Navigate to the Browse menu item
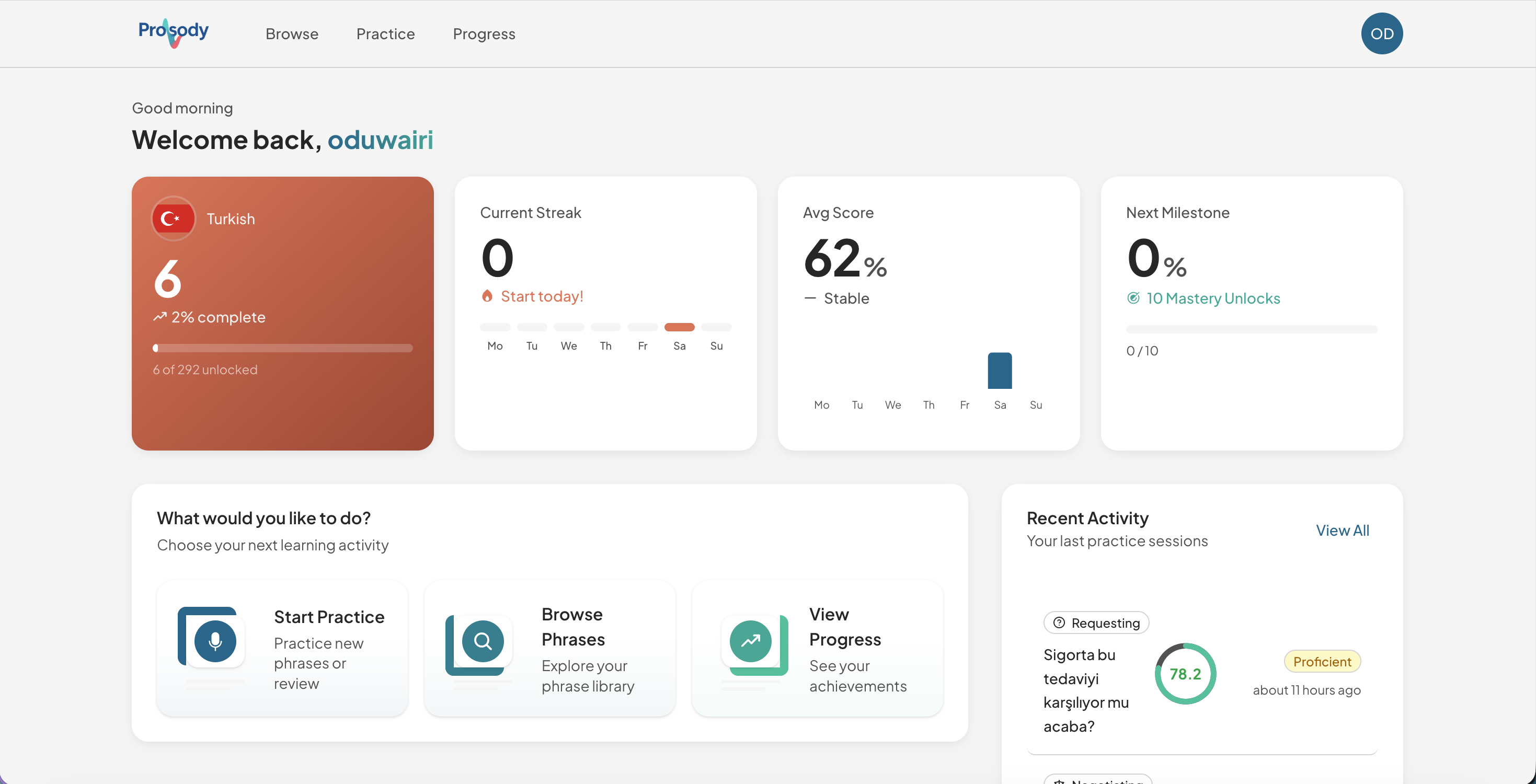Screen dimensions: 1536x784 tap(292, 34)
